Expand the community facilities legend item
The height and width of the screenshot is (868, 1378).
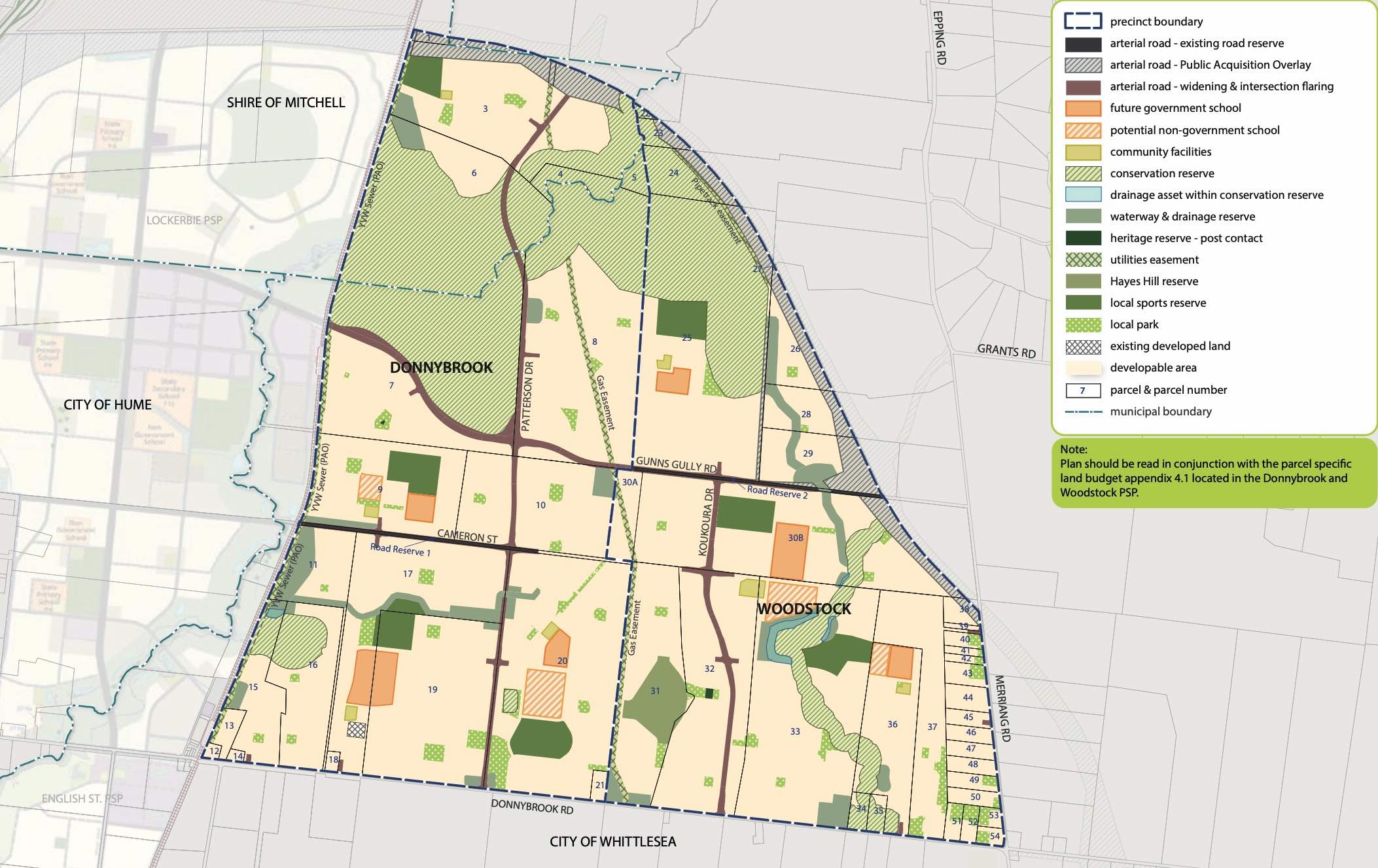[x=1083, y=151]
